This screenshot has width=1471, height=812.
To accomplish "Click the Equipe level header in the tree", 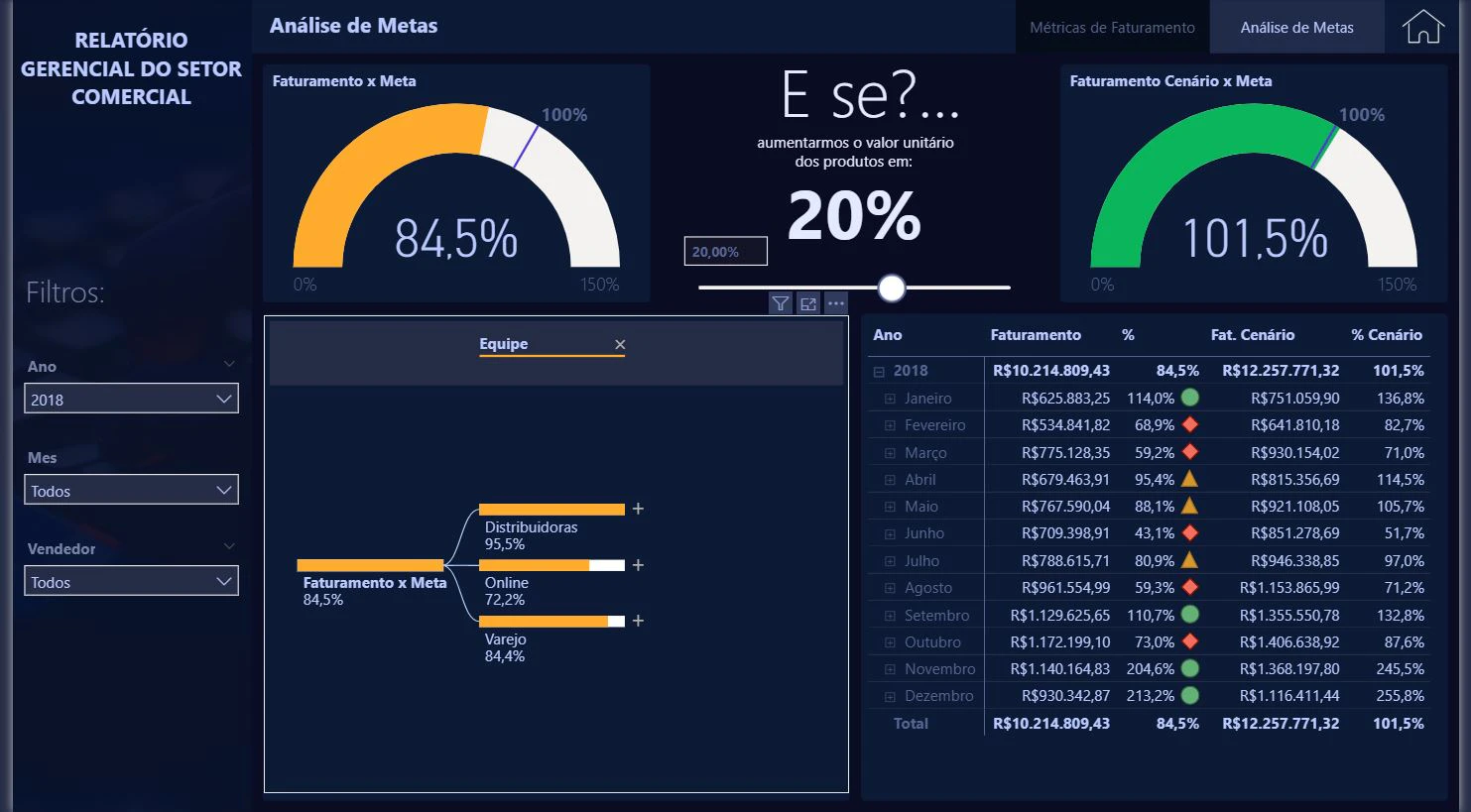I will pyautogui.click(x=503, y=344).
